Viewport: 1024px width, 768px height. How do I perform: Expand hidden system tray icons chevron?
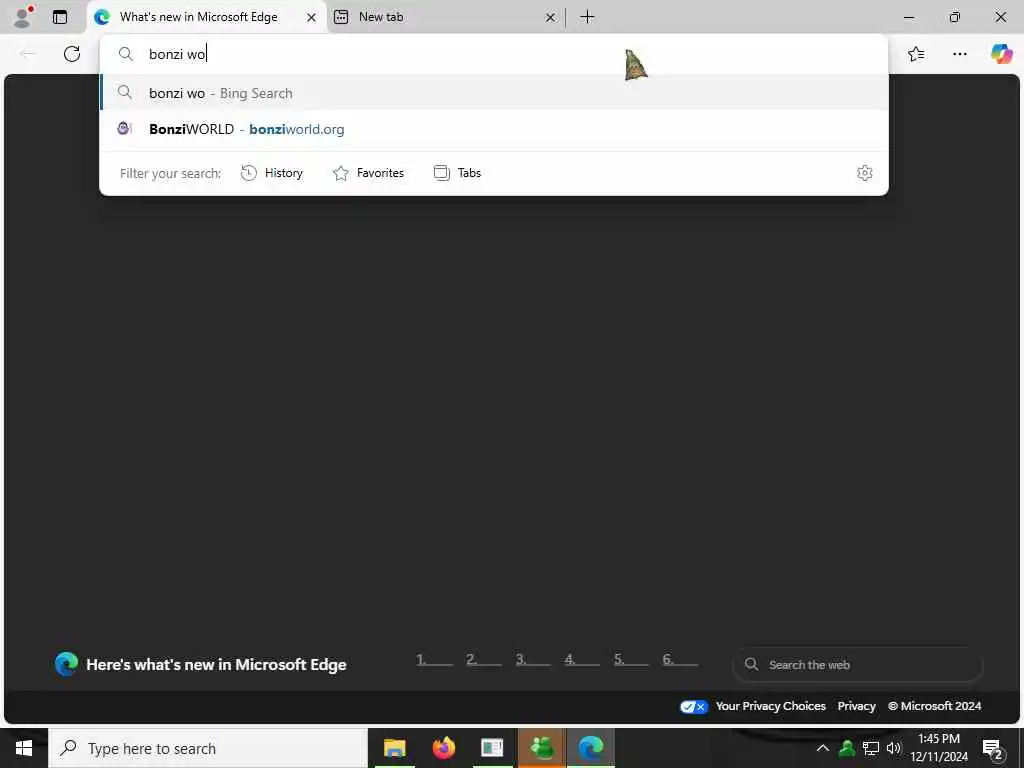(x=823, y=748)
